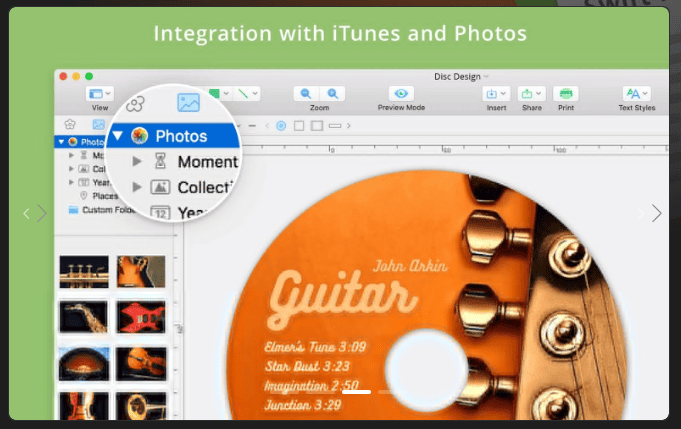
Task: Select the "John Arkin" text on disc
Action: click(x=410, y=265)
